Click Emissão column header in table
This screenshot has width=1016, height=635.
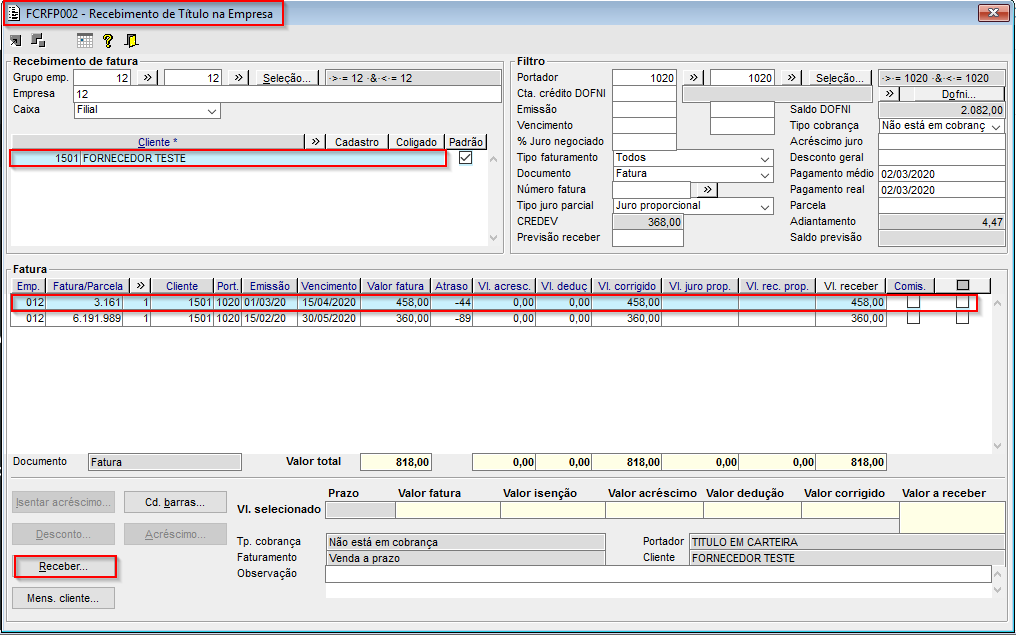point(270,286)
